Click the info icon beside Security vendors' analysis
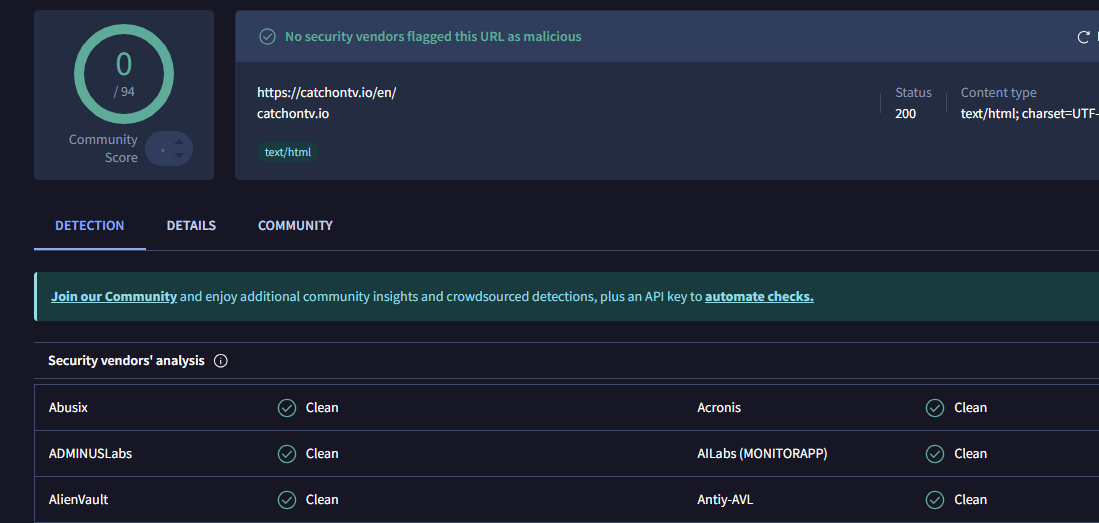The image size is (1099, 523). pyautogui.click(x=221, y=361)
